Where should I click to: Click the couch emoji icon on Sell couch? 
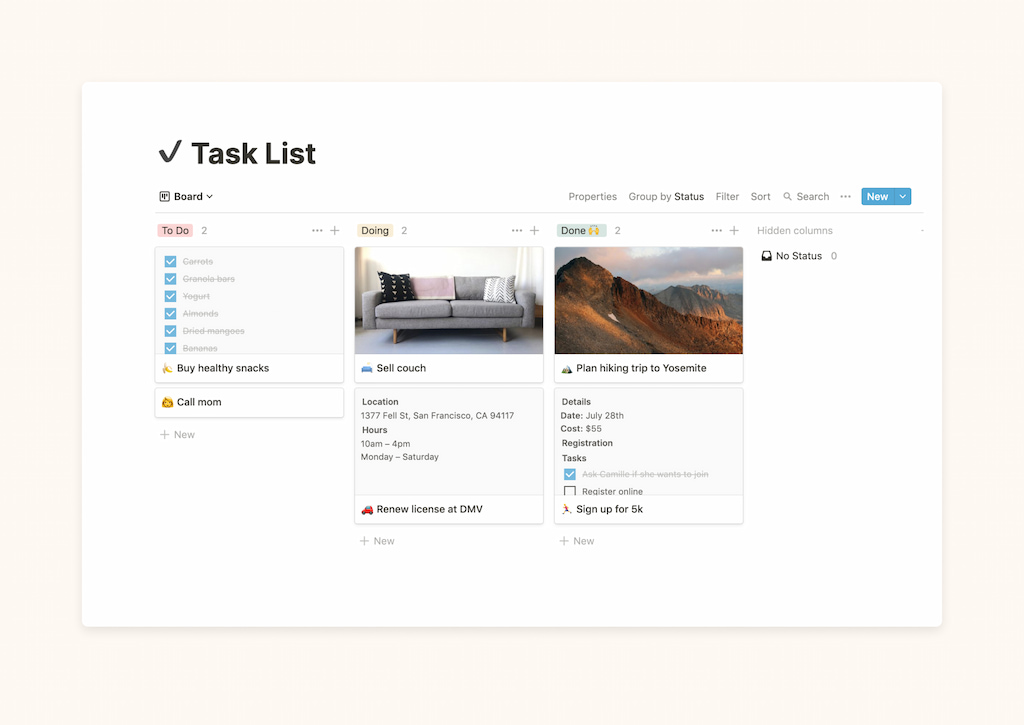(x=367, y=368)
